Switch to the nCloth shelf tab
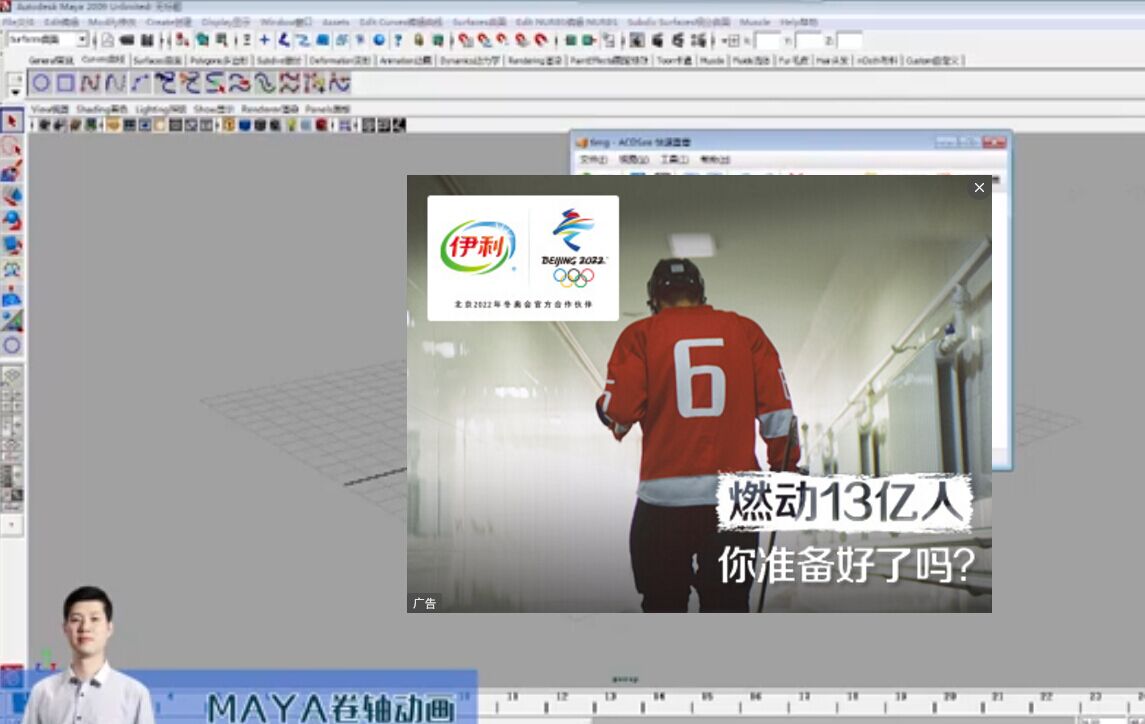The image size is (1145, 724). (876, 61)
